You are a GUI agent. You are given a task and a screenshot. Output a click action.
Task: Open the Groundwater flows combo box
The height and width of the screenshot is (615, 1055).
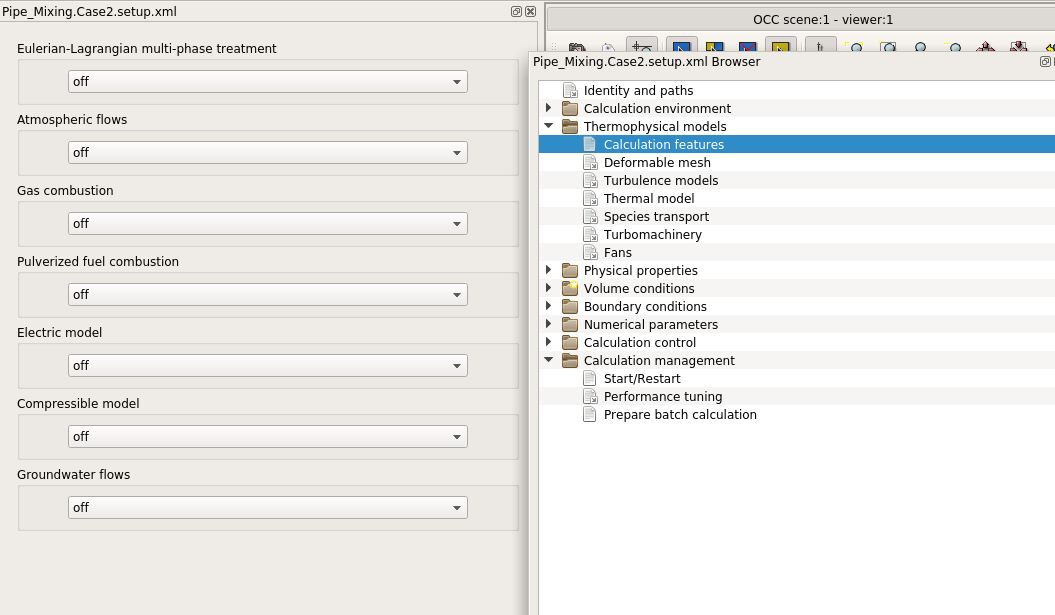[x=267, y=508]
